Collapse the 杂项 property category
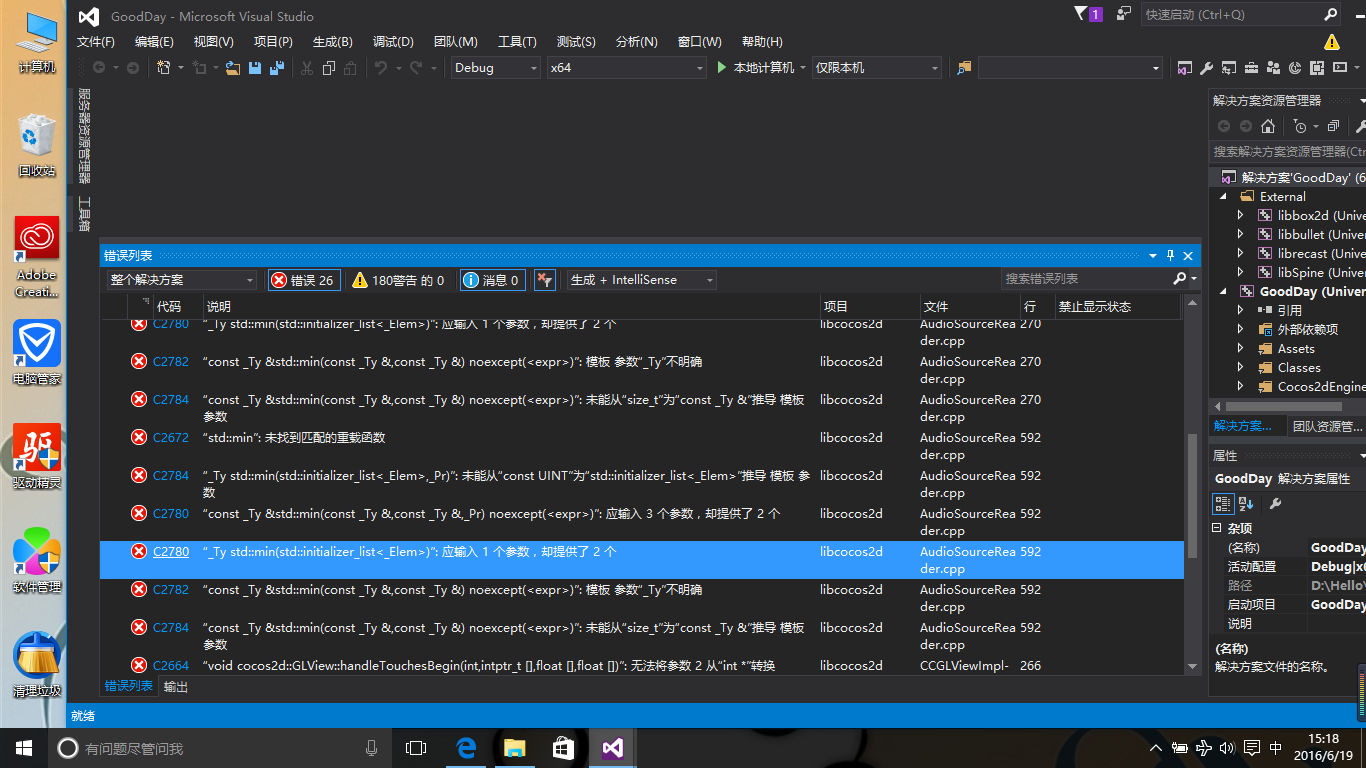The width and height of the screenshot is (1366, 768). 1217,528
